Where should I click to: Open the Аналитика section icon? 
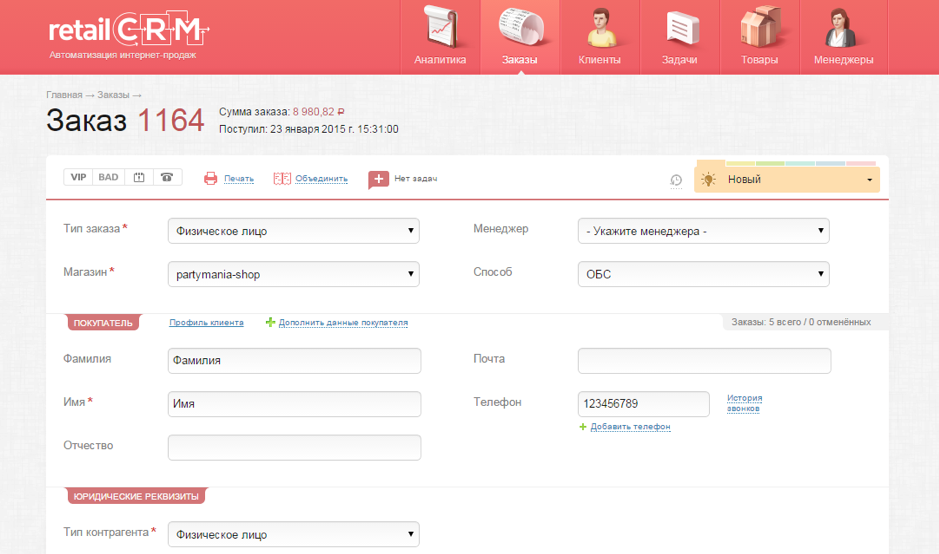coord(440,28)
